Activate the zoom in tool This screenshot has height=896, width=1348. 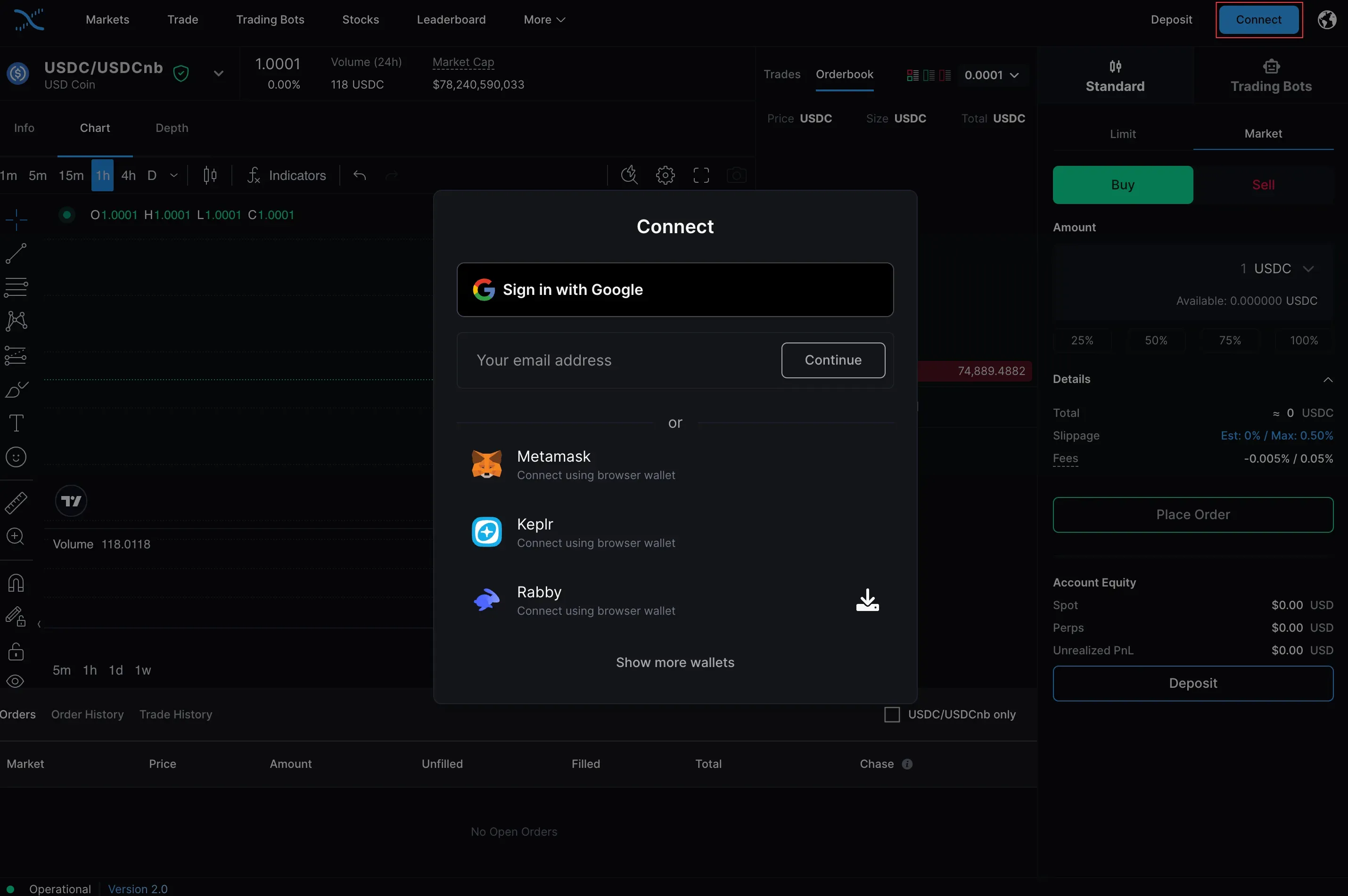(x=16, y=537)
